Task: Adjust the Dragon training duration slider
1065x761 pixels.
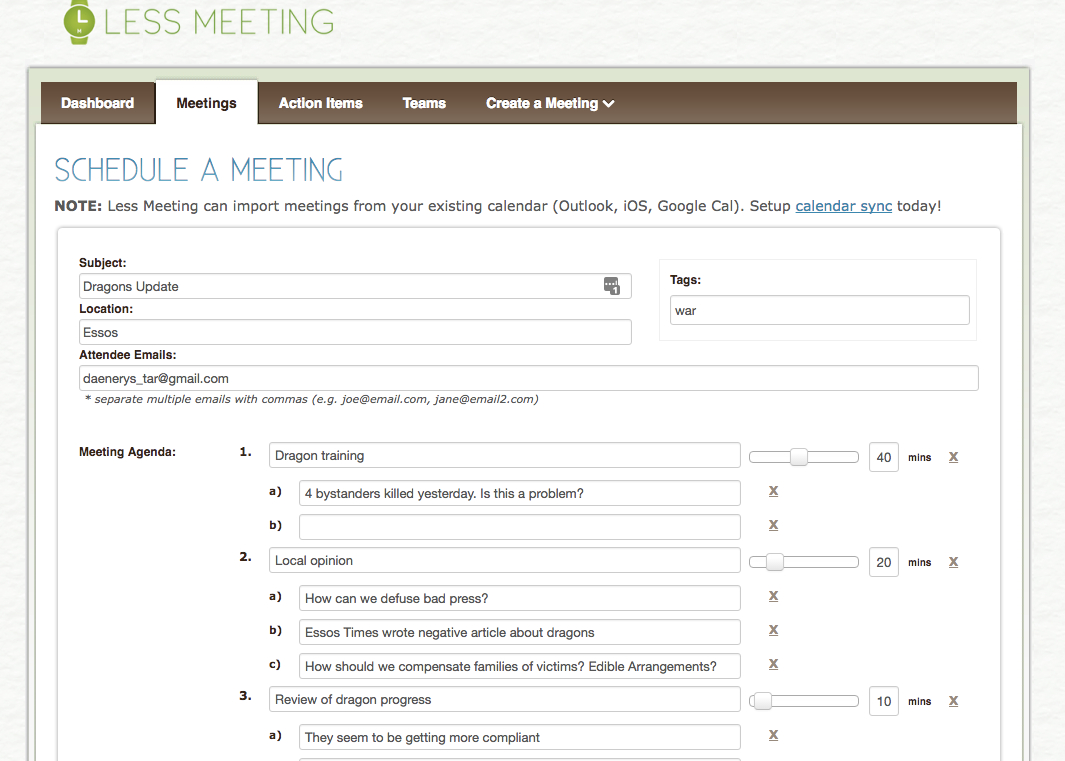Action: (800, 456)
